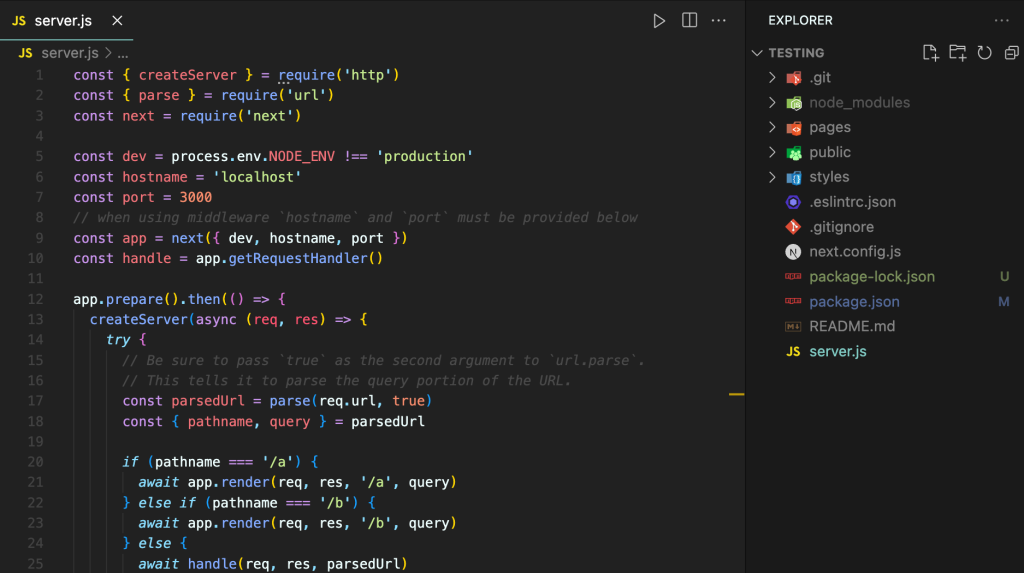This screenshot has height=573, width=1024.
Task: Collapse the TESTING workspace section
Action: click(x=758, y=53)
